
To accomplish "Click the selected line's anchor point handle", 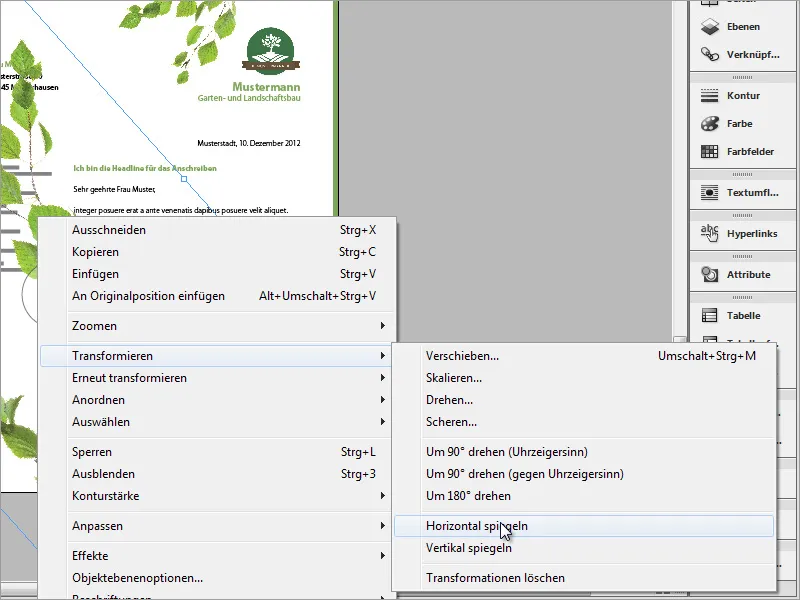I will click(x=184, y=179).
